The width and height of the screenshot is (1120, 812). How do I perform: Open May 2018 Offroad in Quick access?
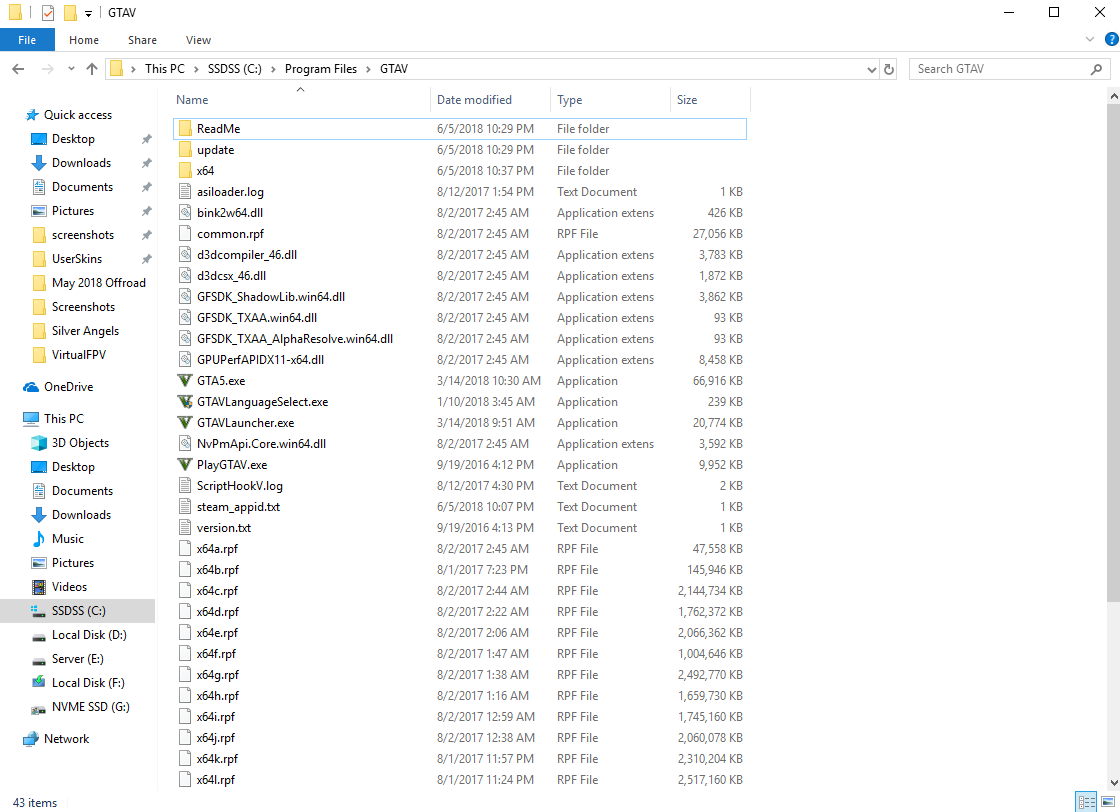[99, 283]
